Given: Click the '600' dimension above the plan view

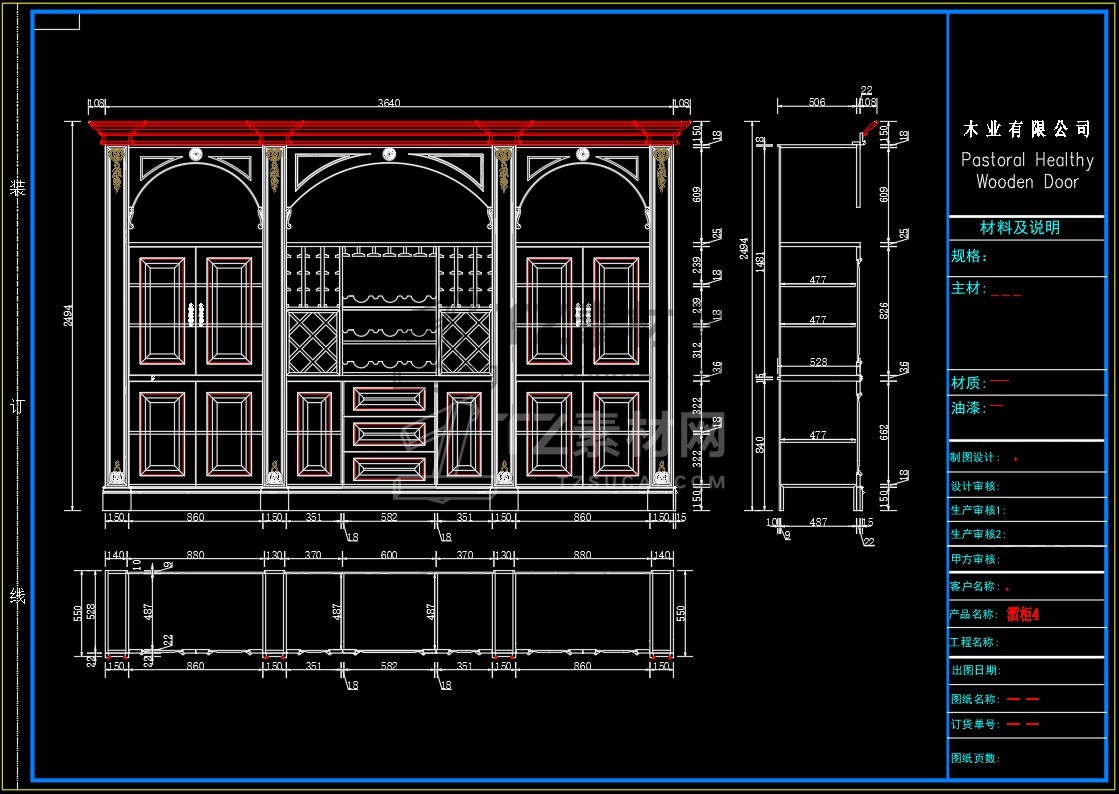Looking at the screenshot, I should (388, 555).
